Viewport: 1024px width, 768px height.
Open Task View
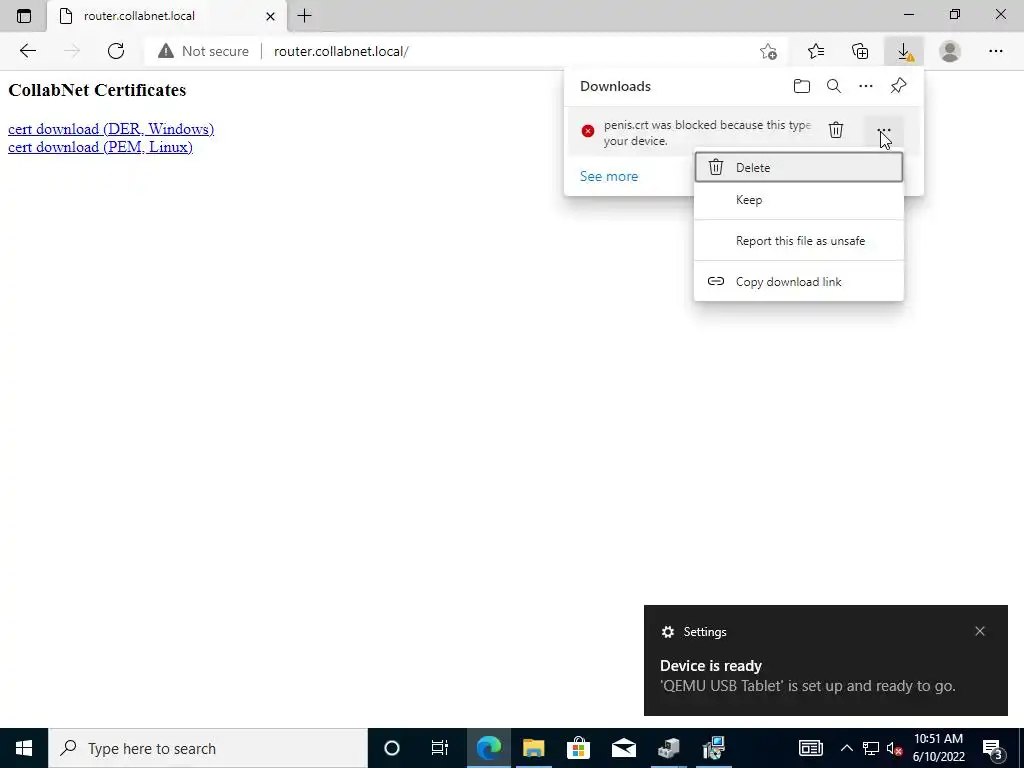(440, 748)
